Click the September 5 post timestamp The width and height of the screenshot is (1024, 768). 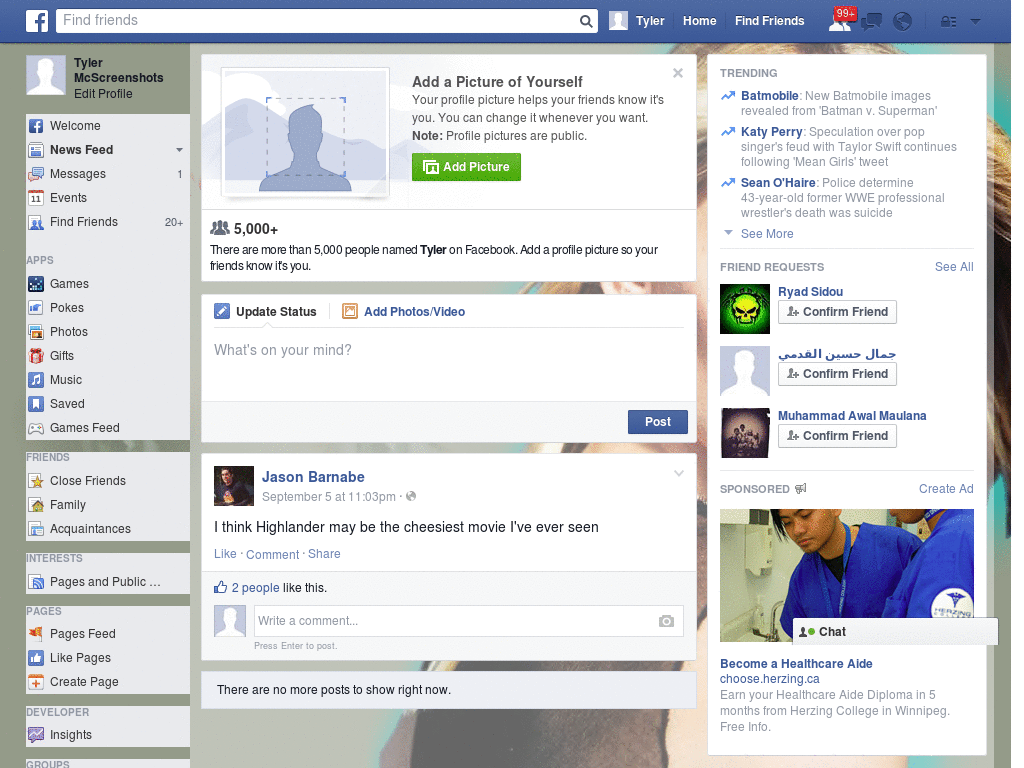click(328, 497)
